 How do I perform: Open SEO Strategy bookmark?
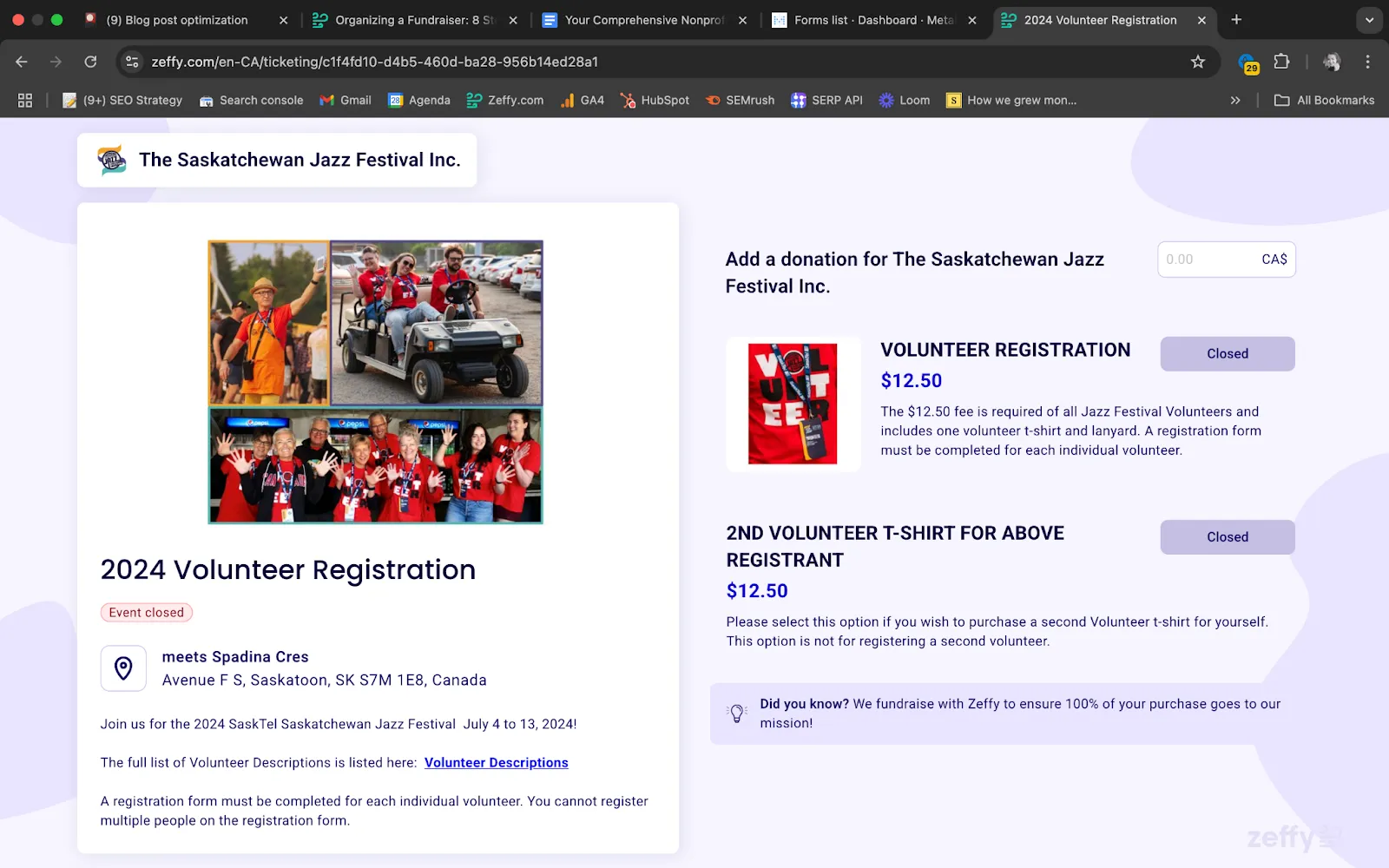(122, 101)
